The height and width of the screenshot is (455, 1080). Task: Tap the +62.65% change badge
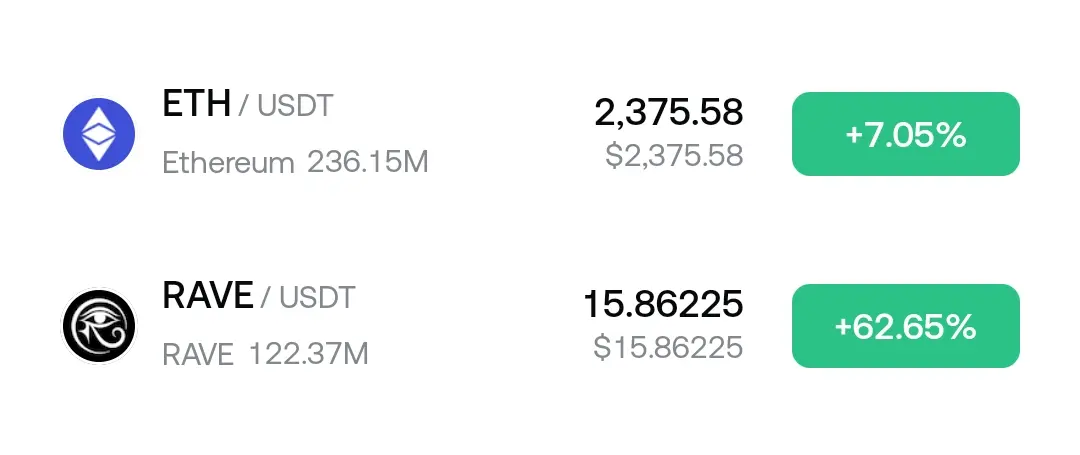(906, 326)
